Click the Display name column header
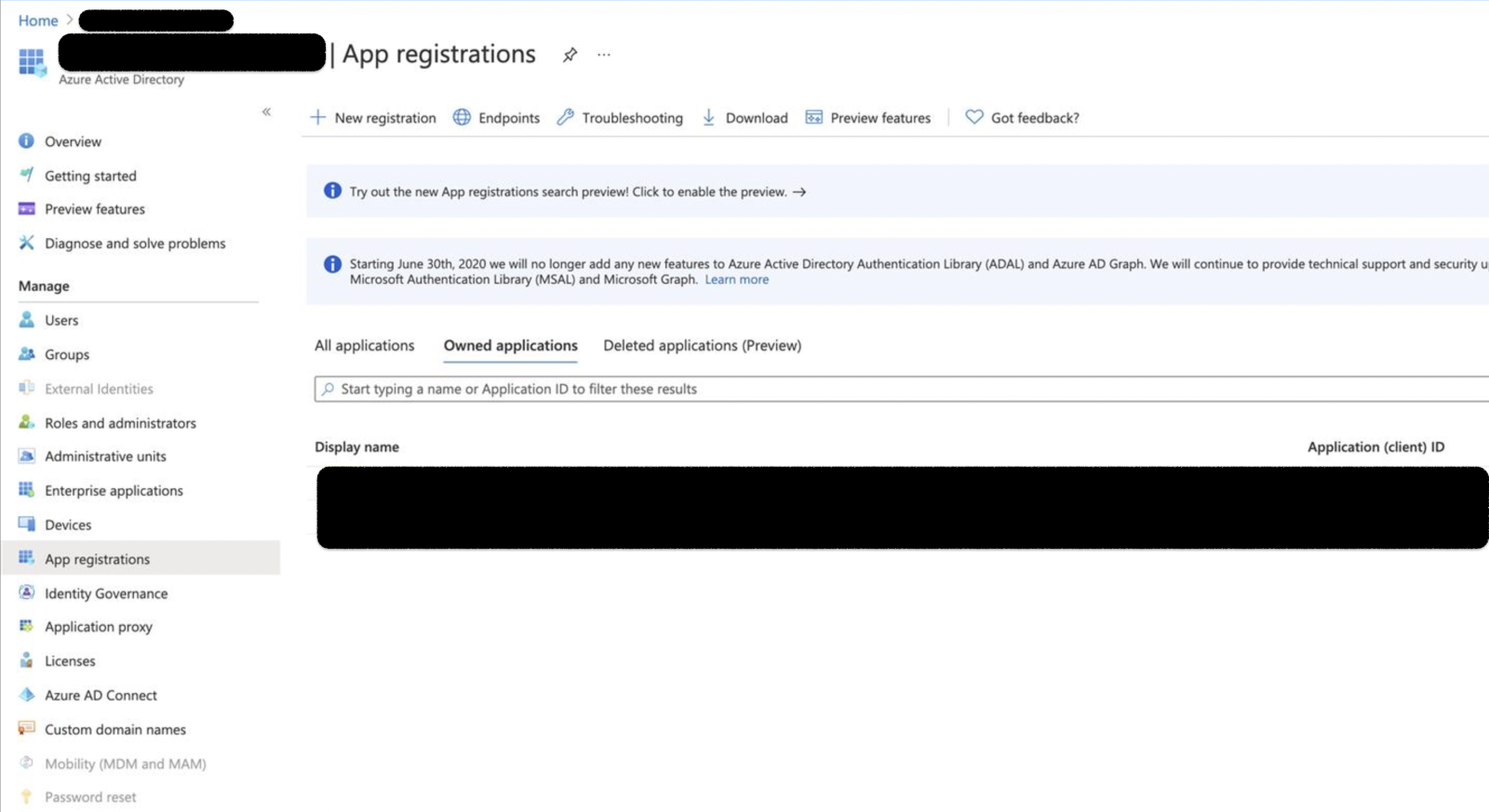The image size is (1489, 812). tap(356, 446)
